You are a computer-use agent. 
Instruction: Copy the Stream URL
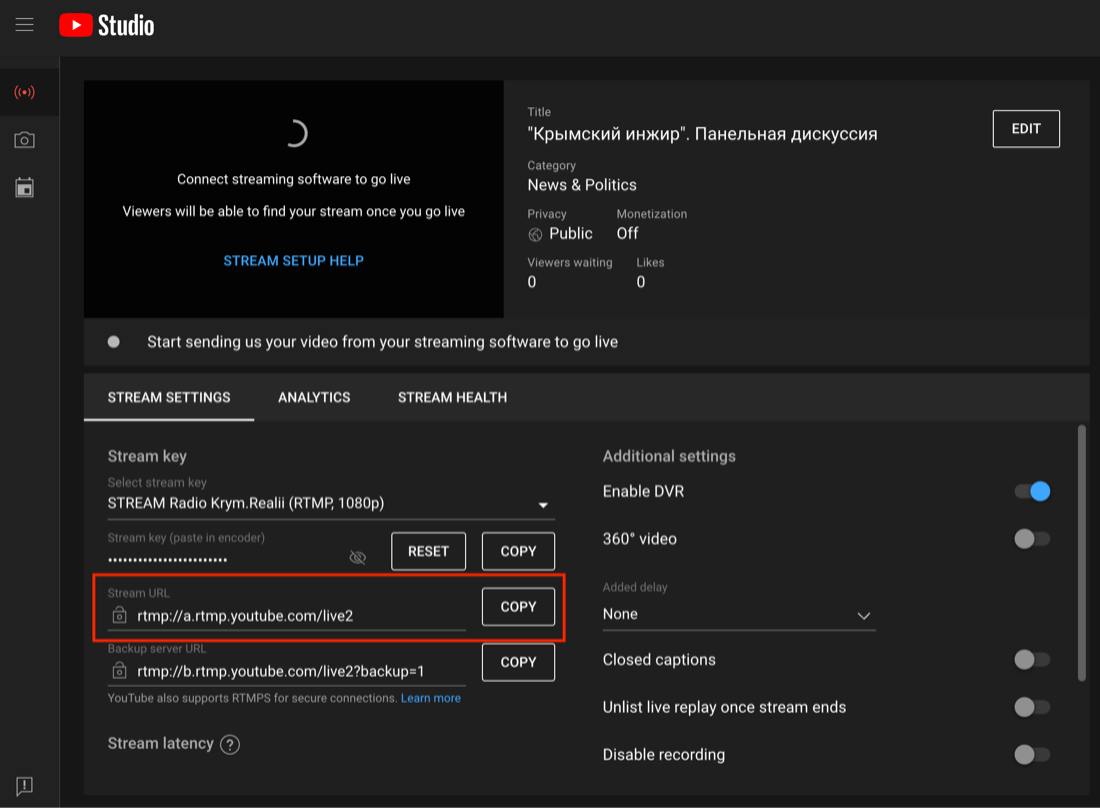click(518, 607)
